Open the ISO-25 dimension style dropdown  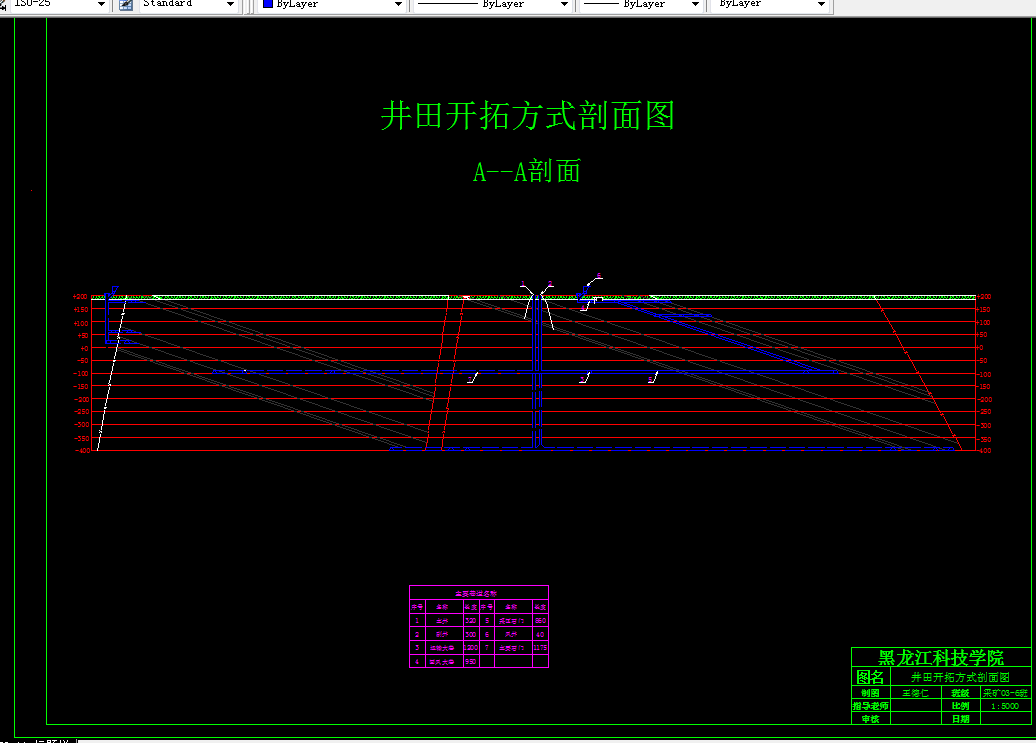click(x=101, y=4)
